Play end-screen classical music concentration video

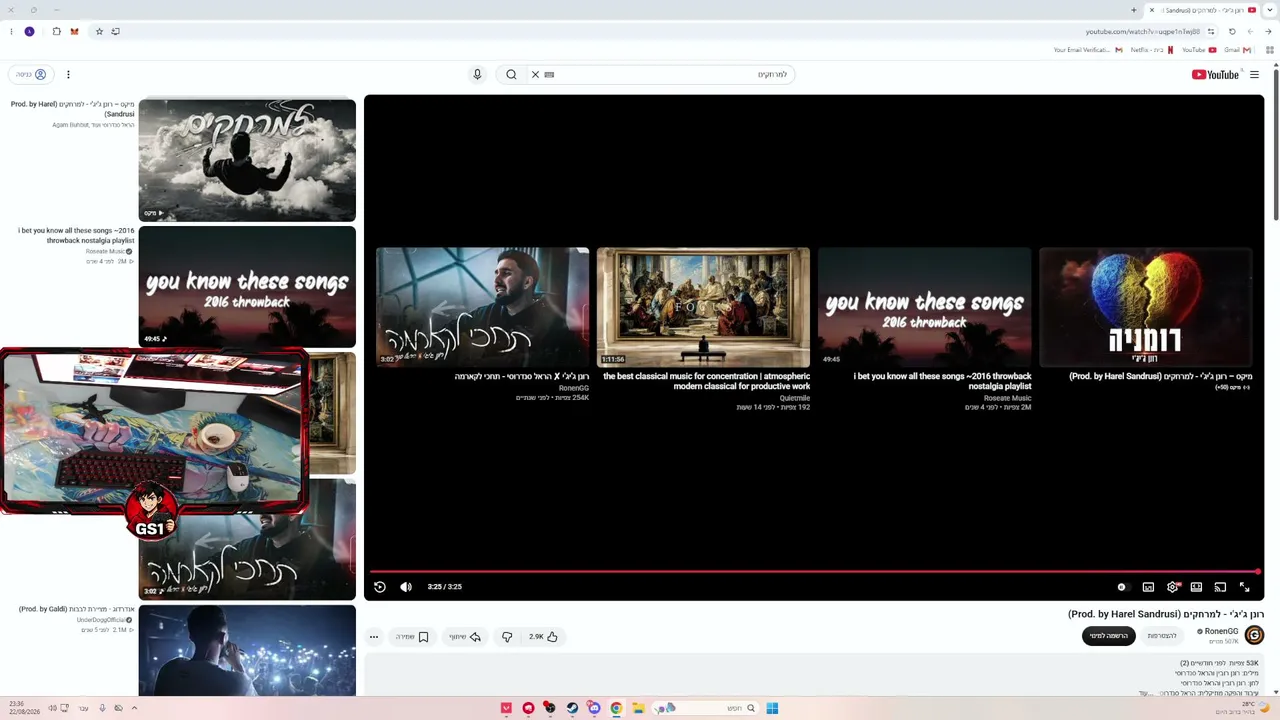pos(703,307)
